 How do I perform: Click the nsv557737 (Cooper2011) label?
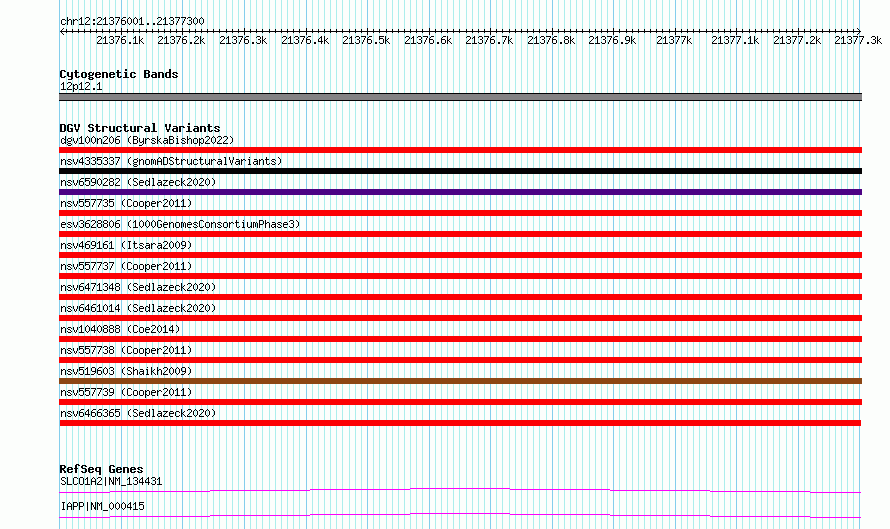[x=126, y=266]
